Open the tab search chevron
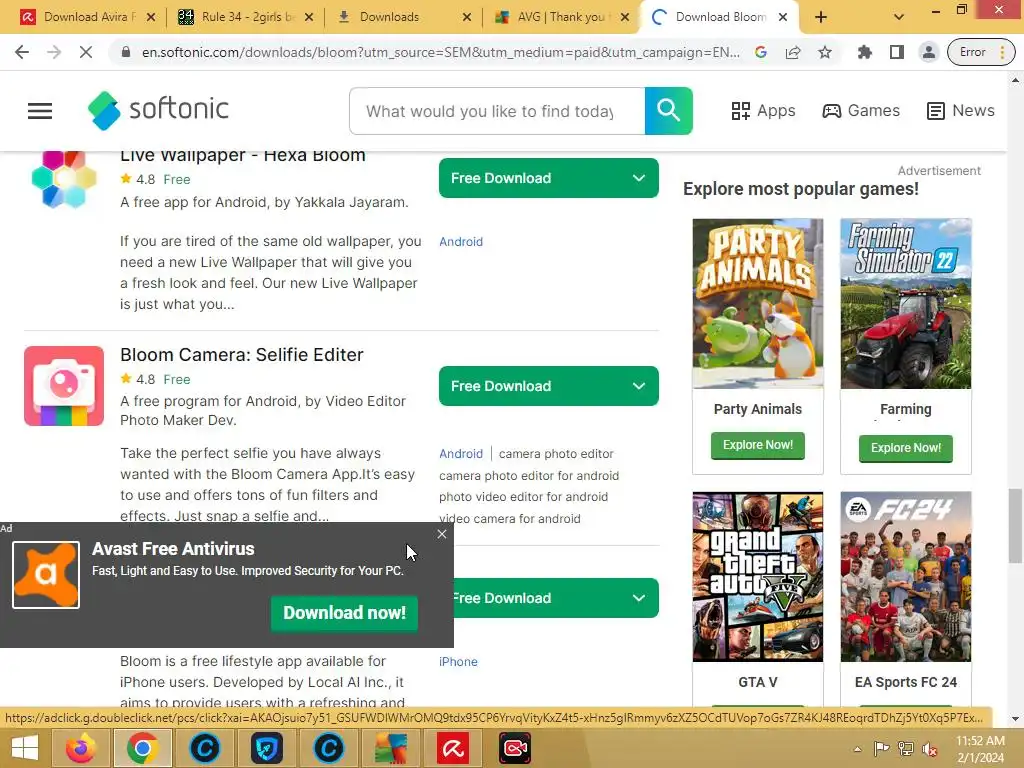1024x768 pixels. (899, 17)
